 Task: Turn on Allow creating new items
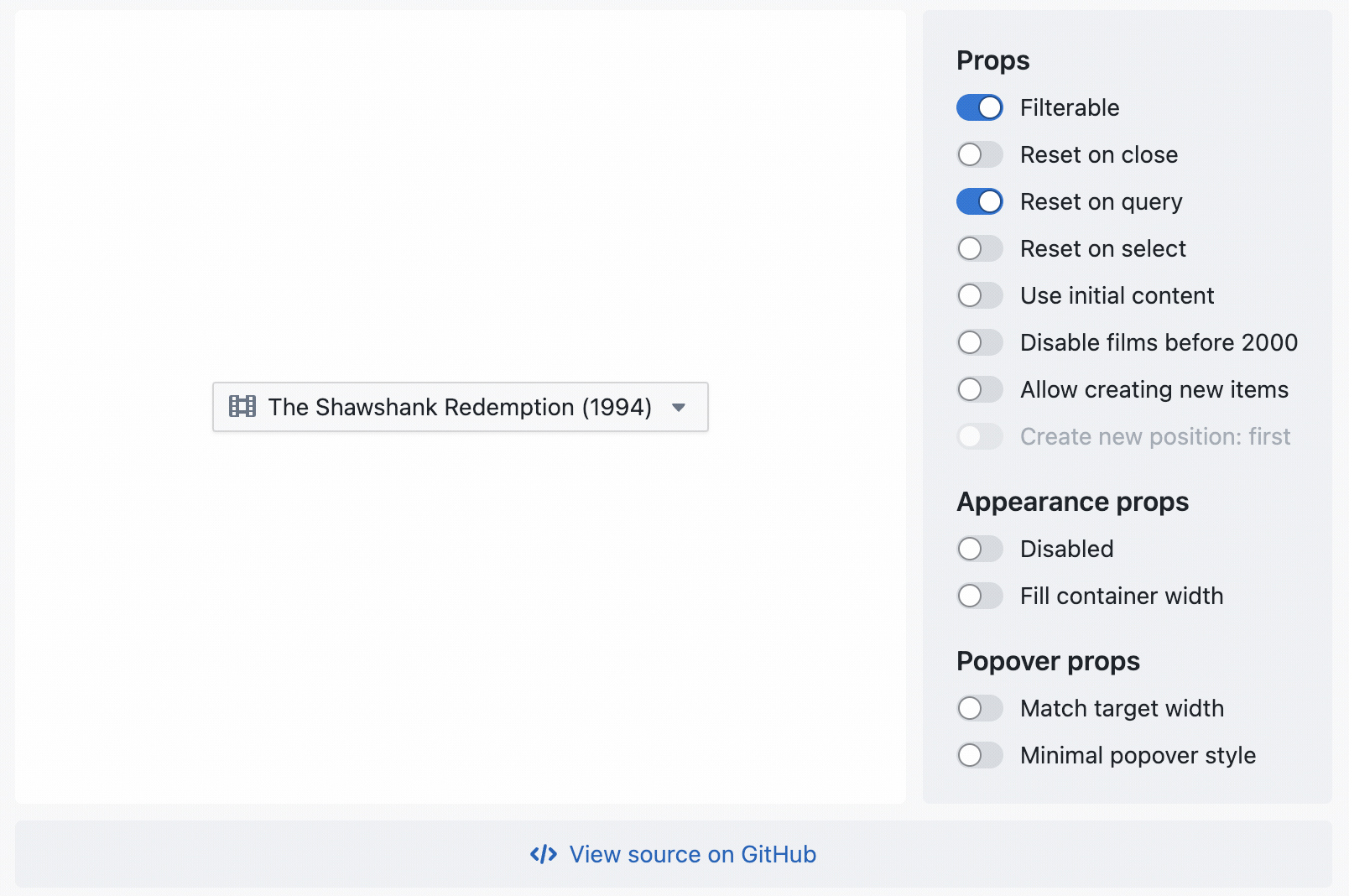(979, 389)
